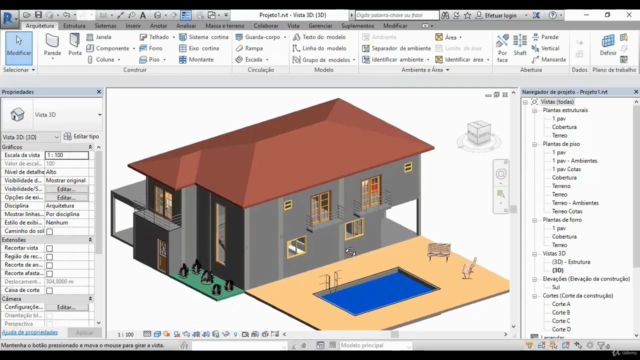Collapse Plantas estruturais tree node
The image size is (640, 360).
pos(535,111)
